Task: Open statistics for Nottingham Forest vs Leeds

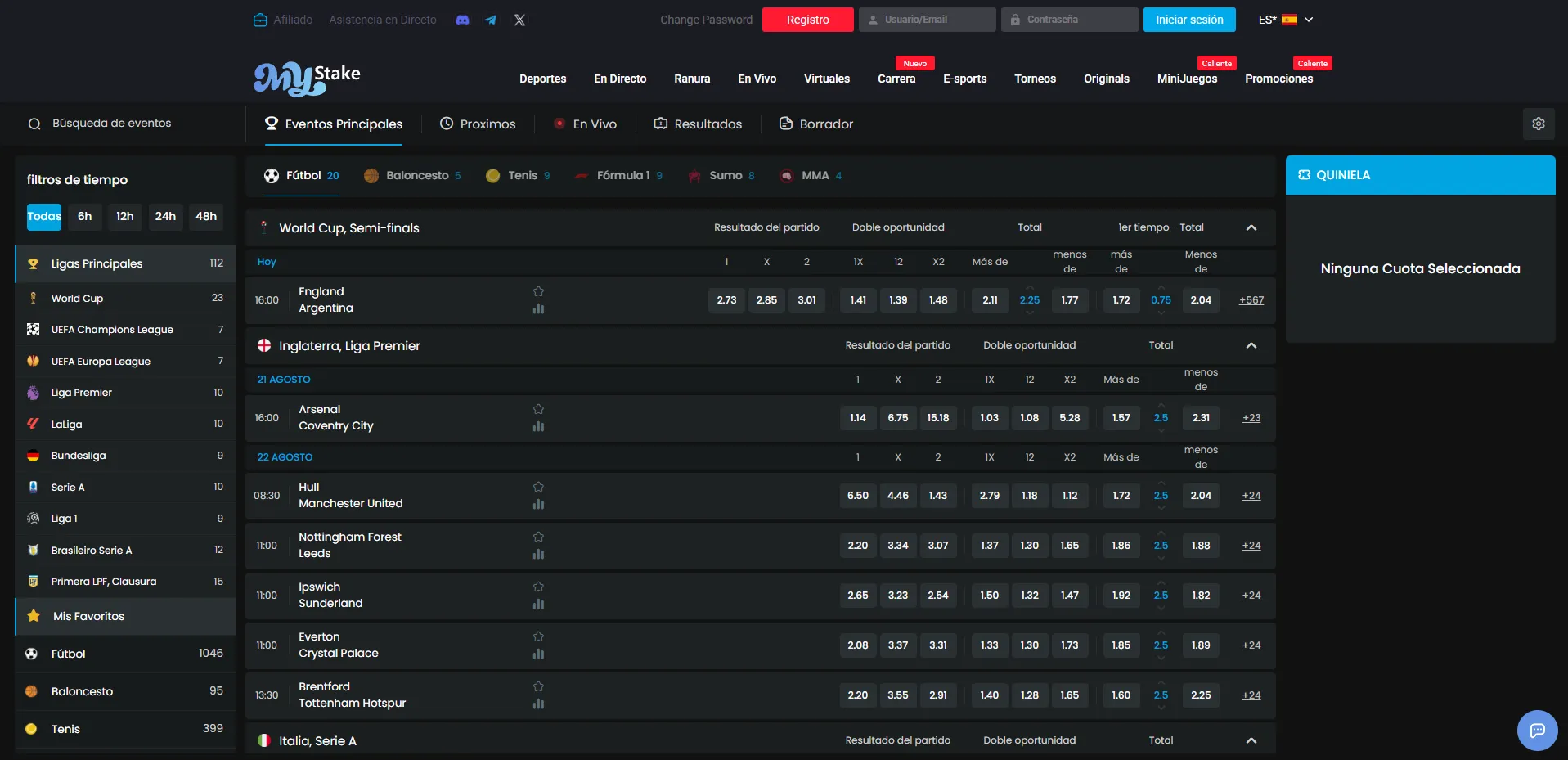Action: pos(538,554)
